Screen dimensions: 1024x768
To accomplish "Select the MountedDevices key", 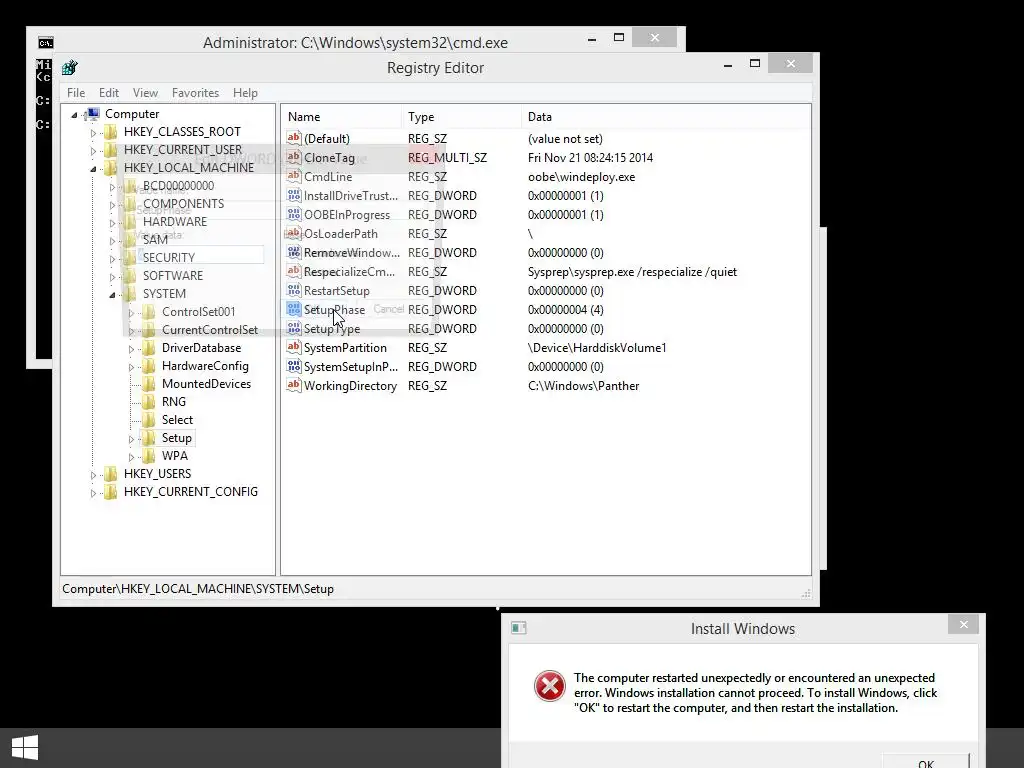I will coord(206,384).
